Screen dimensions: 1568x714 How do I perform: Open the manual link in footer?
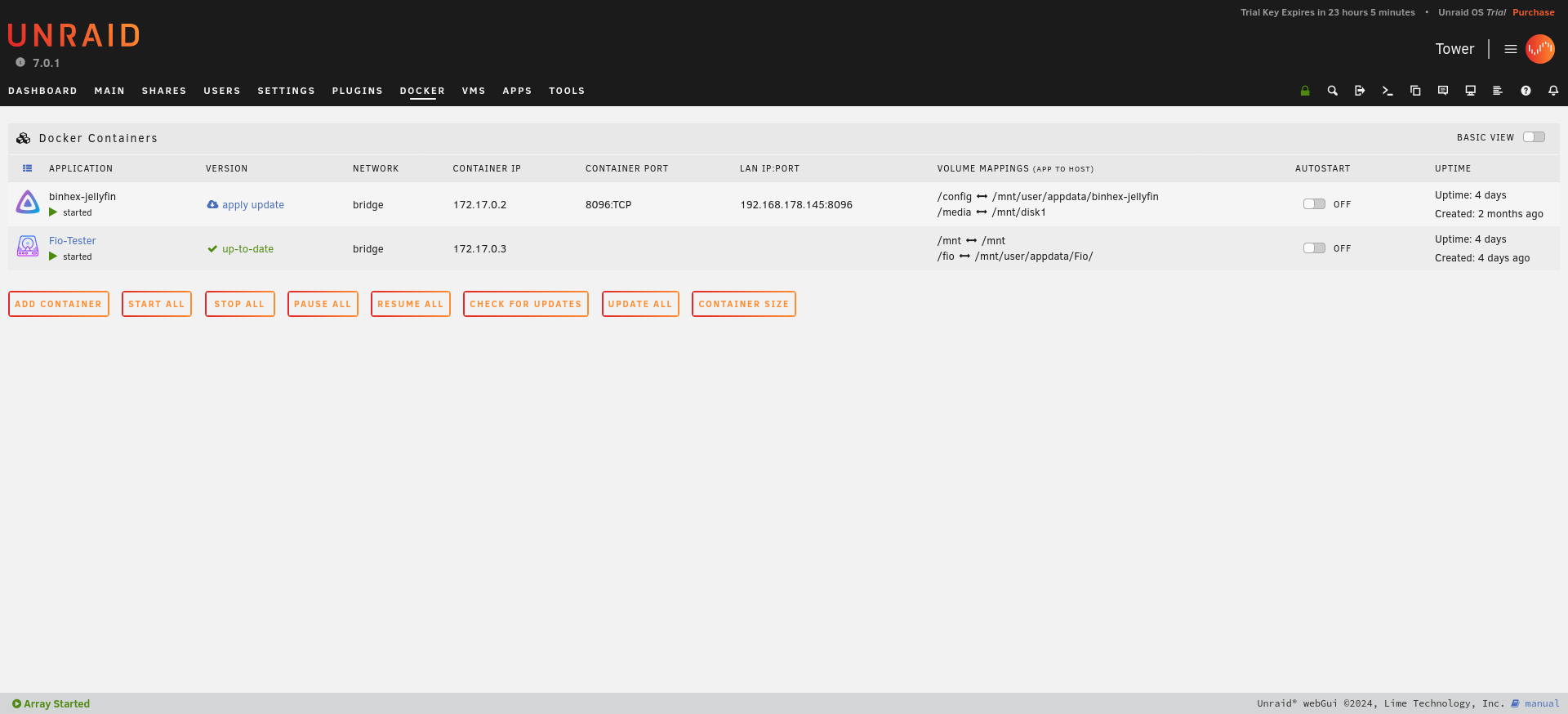[x=1542, y=703]
